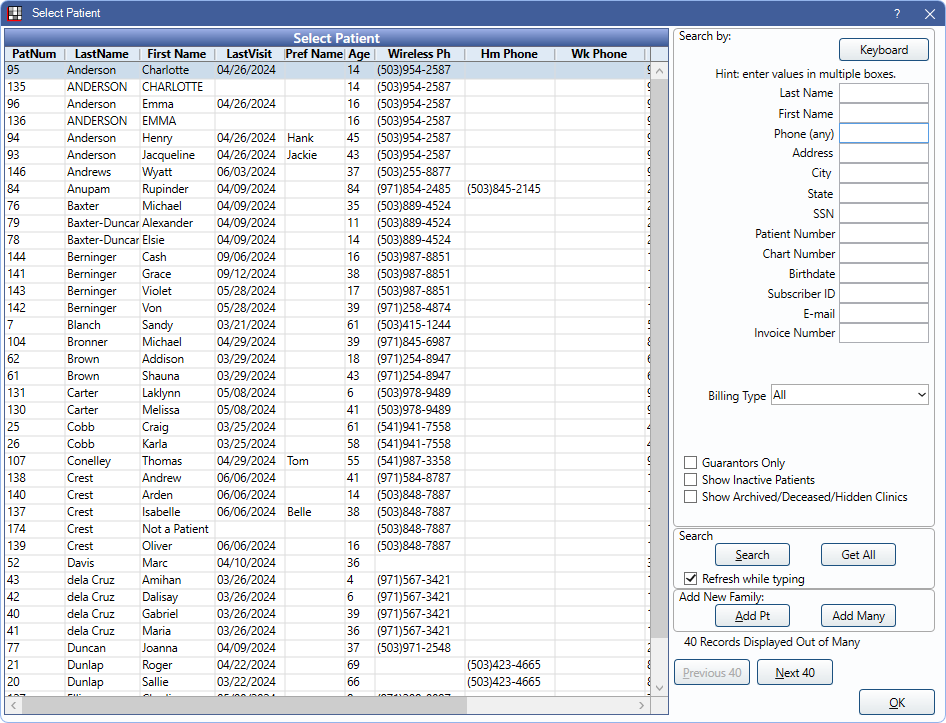
Task: Open the Billing Type dropdown
Action: point(849,395)
